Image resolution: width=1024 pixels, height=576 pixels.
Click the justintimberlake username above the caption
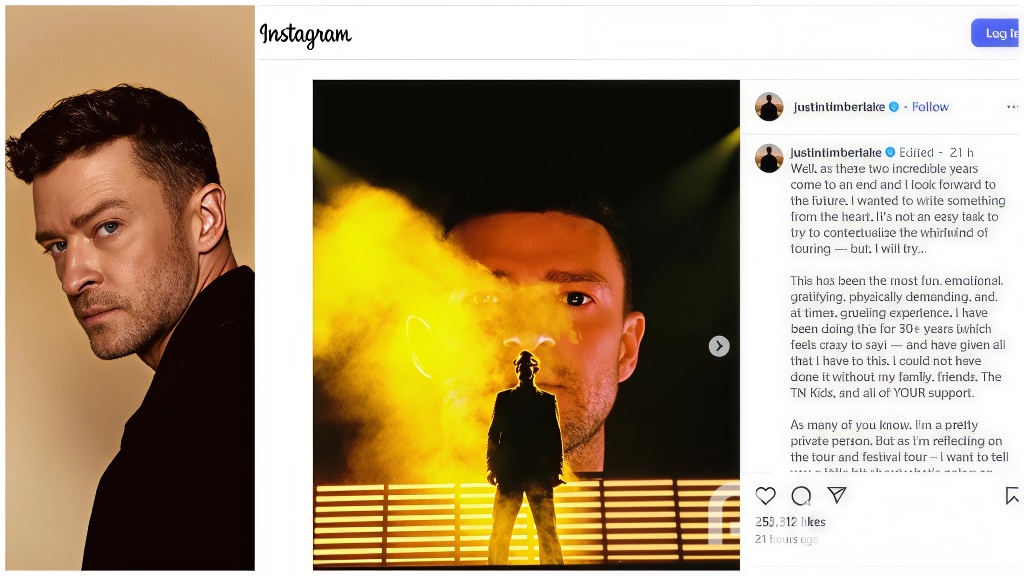[836, 152]
